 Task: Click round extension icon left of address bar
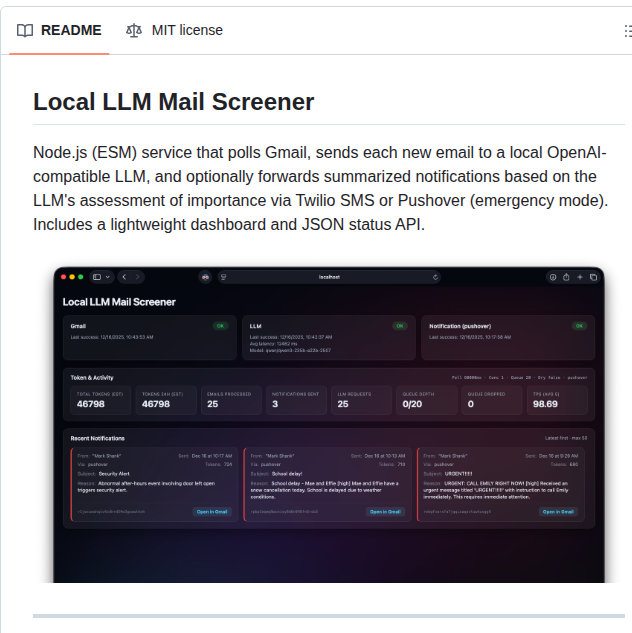pos(205,277)
